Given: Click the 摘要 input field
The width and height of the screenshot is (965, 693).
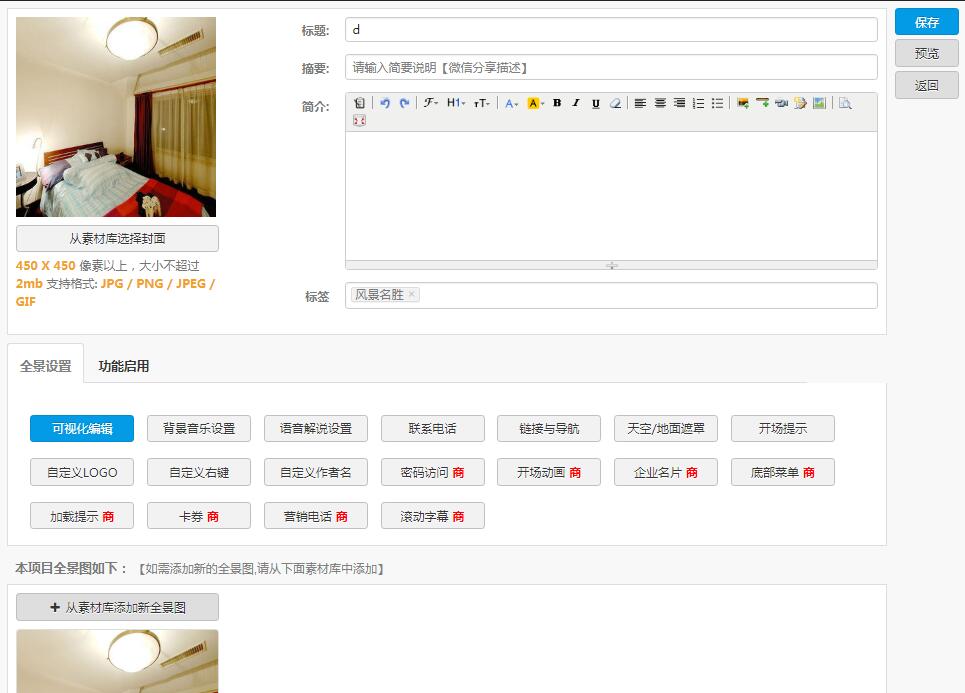Looking at the screenshot, I should tap(611, 68).
